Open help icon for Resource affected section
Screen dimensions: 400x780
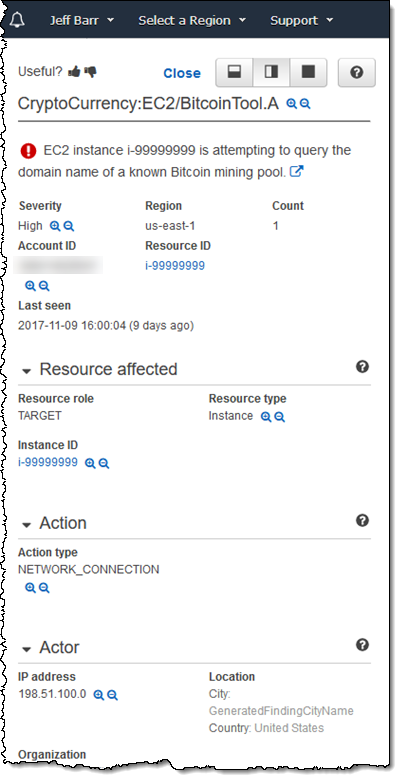click(x=363, y=367)
